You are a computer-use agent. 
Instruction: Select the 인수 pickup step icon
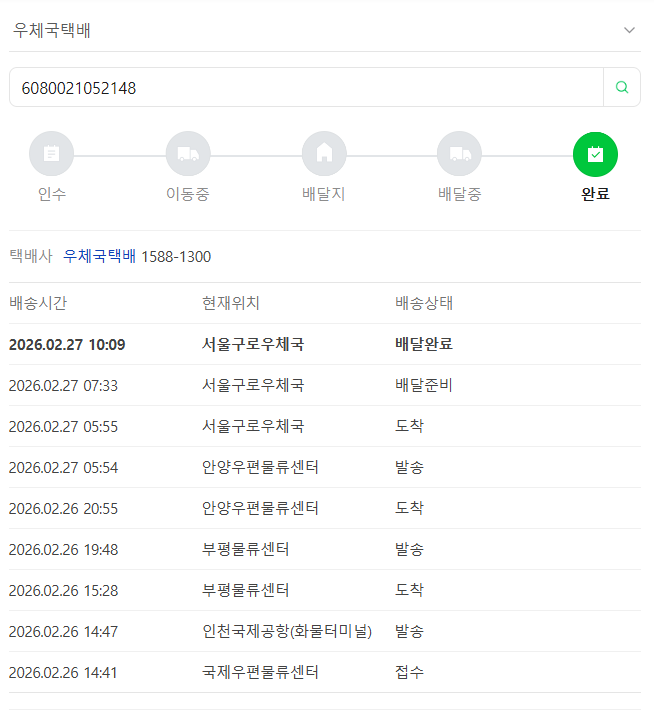51,154
